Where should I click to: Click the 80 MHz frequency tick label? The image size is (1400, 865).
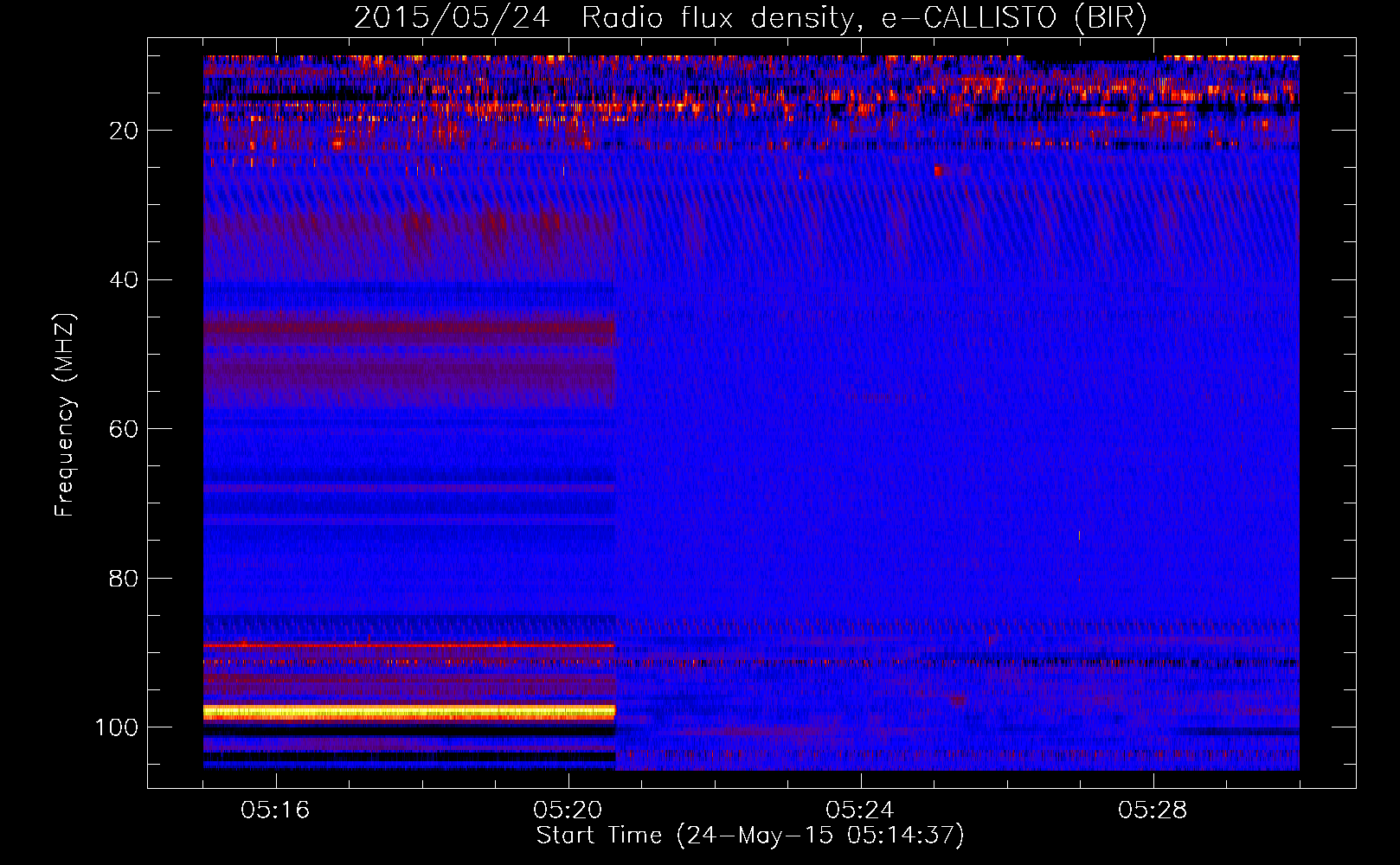(124, 578)
